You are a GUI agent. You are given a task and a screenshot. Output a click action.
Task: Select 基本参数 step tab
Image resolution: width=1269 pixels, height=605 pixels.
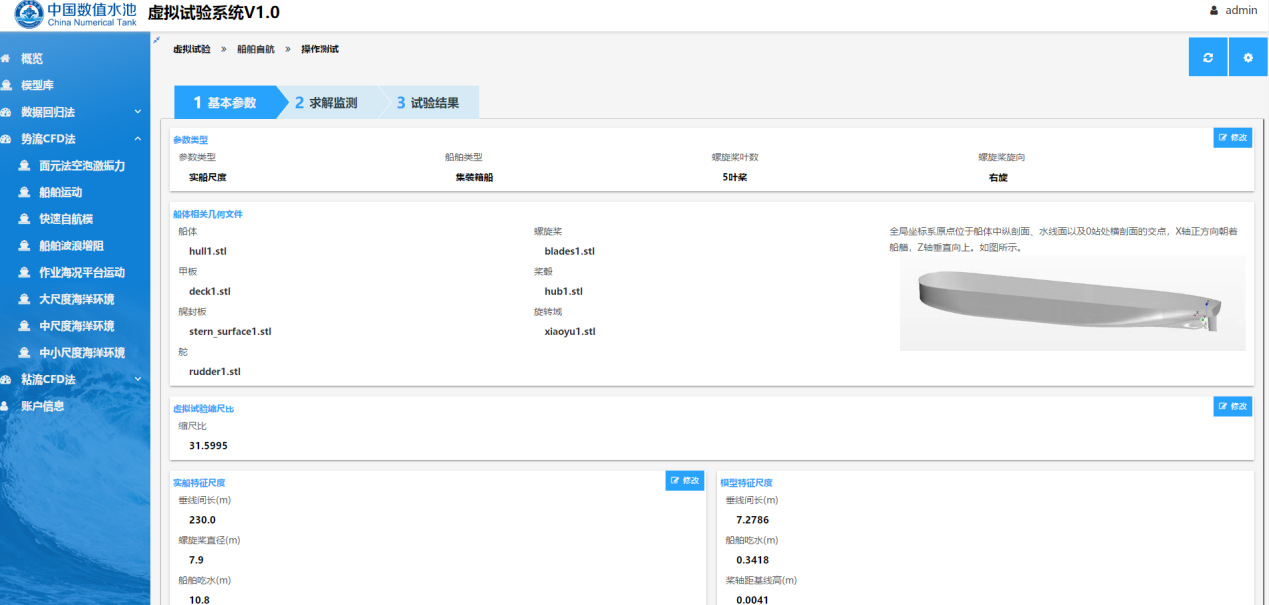point(225,103)
